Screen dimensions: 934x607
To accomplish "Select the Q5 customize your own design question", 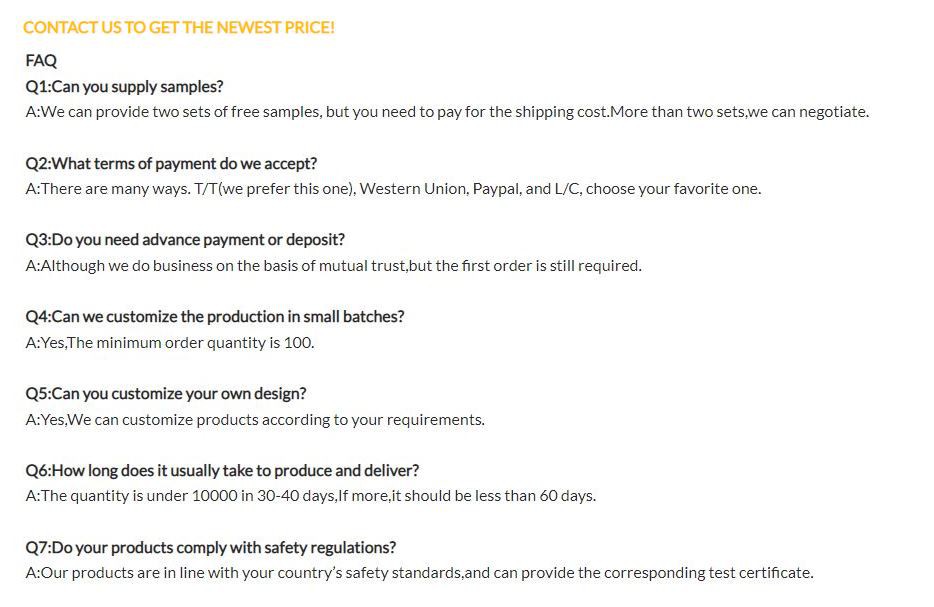I will click(165, 394).
